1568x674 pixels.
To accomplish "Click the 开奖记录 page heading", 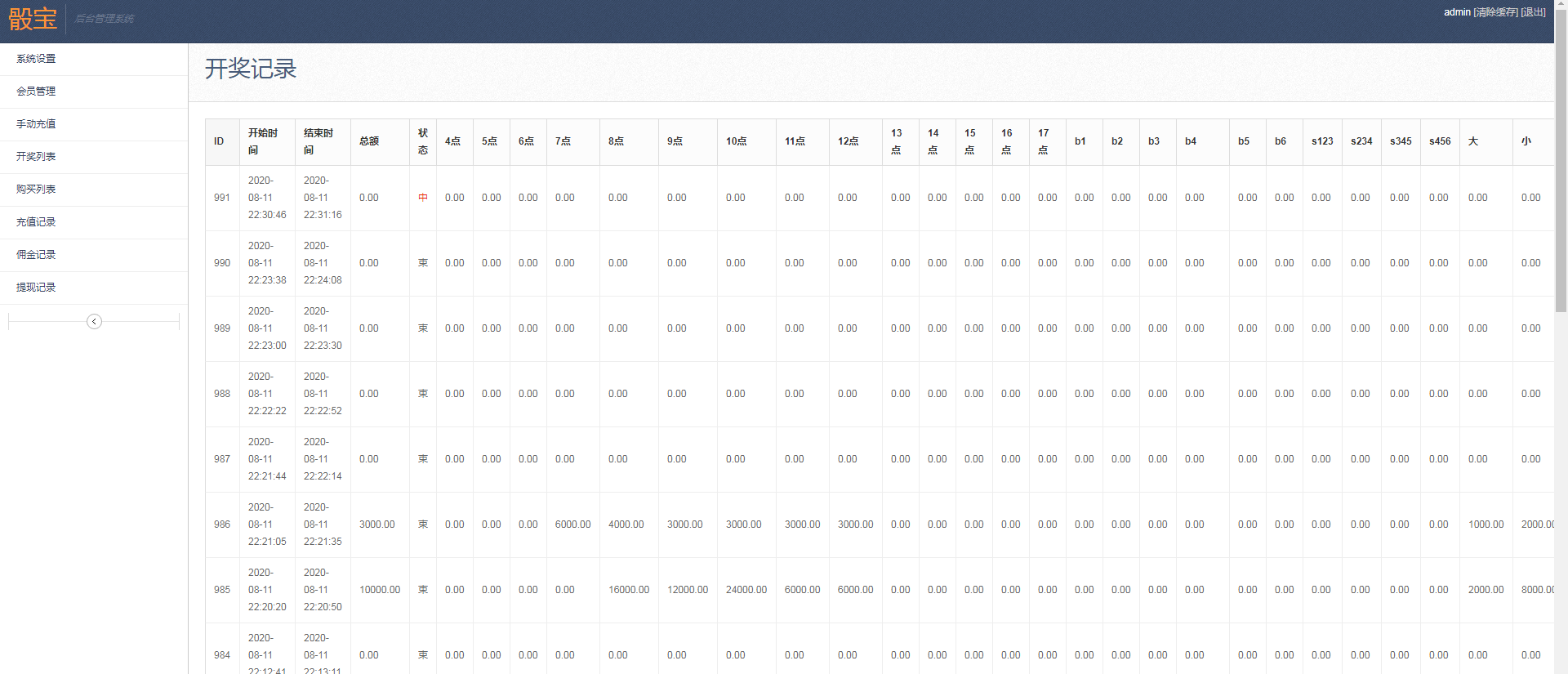I will point(251,69).
